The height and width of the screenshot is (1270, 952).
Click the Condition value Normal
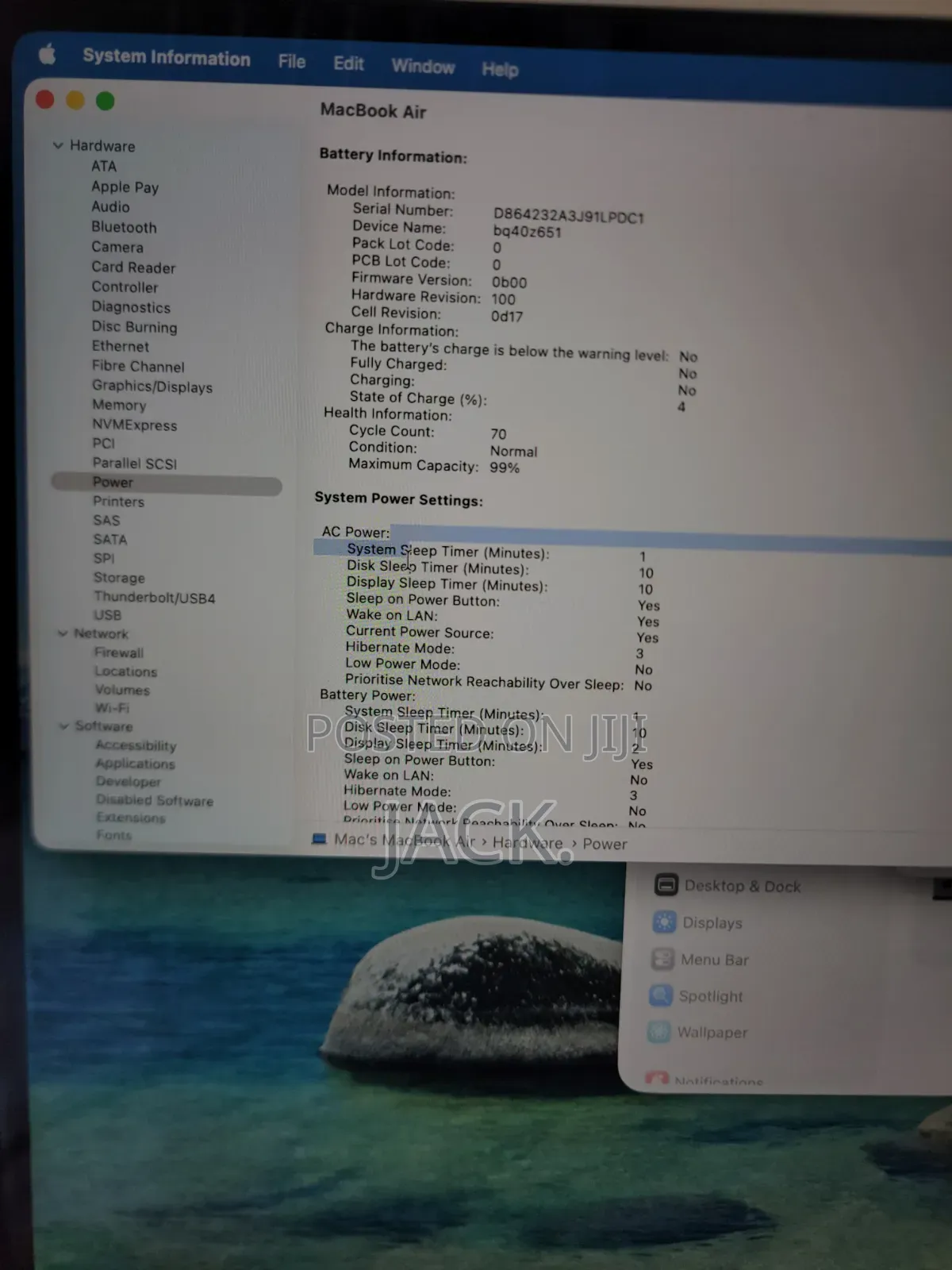point(513,451)
